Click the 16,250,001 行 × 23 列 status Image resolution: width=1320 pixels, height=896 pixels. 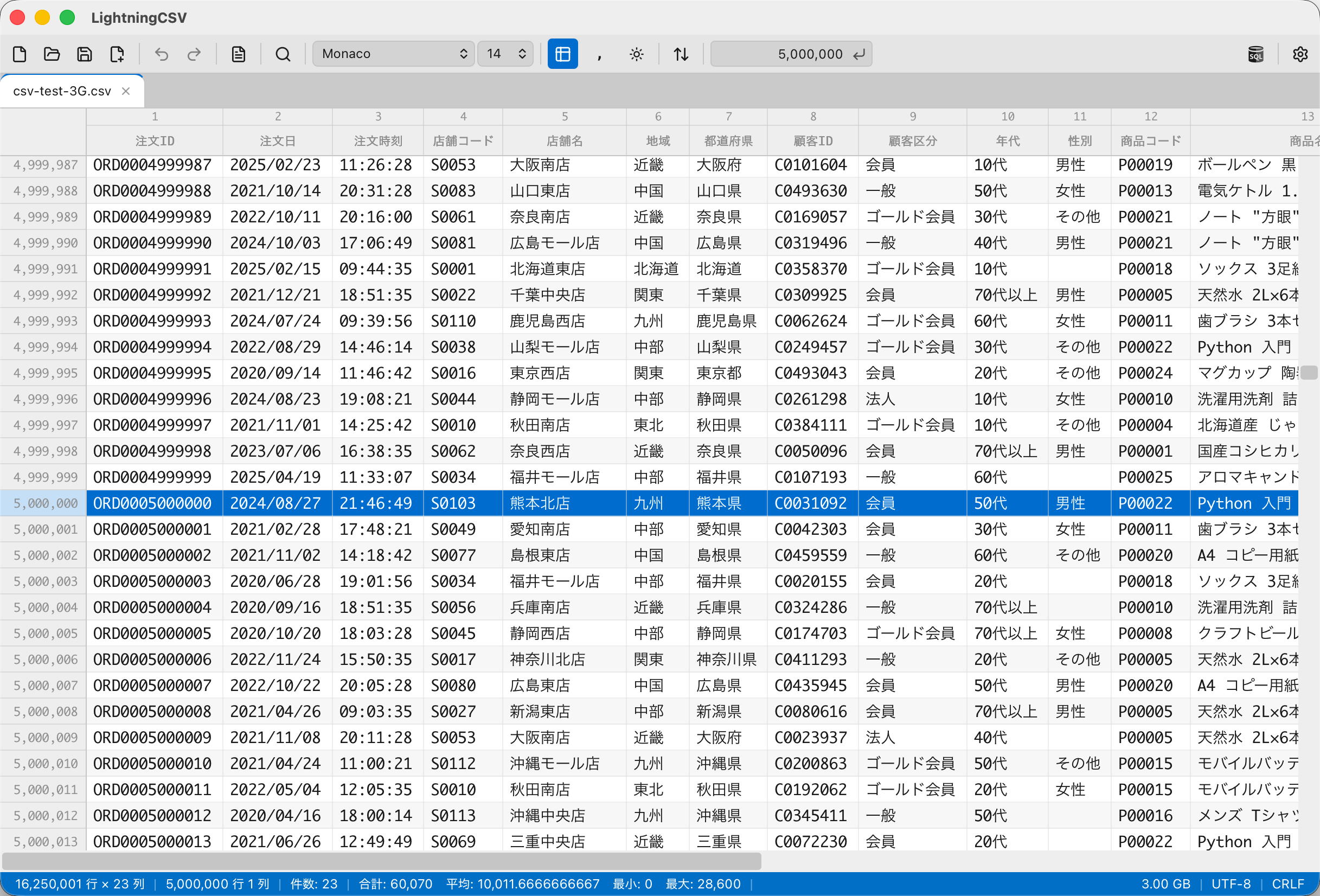(80, 884)
